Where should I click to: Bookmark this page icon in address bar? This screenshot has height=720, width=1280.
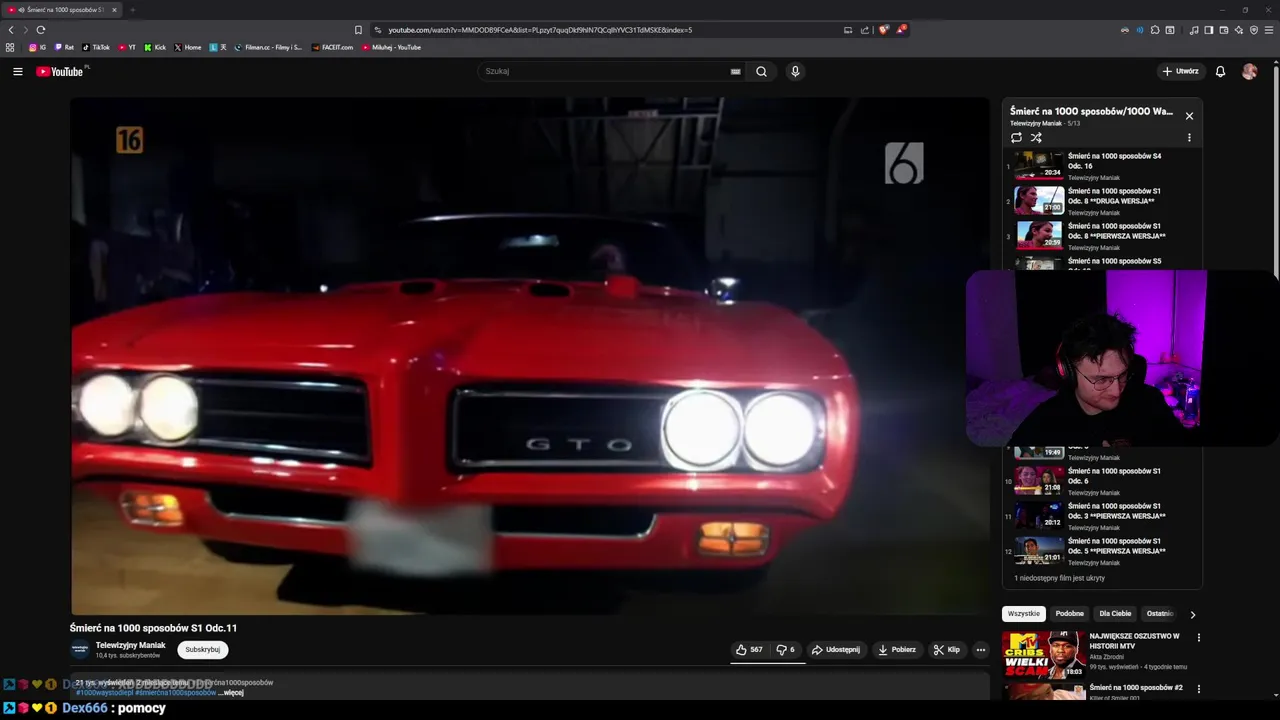click(x=358, y=30)
